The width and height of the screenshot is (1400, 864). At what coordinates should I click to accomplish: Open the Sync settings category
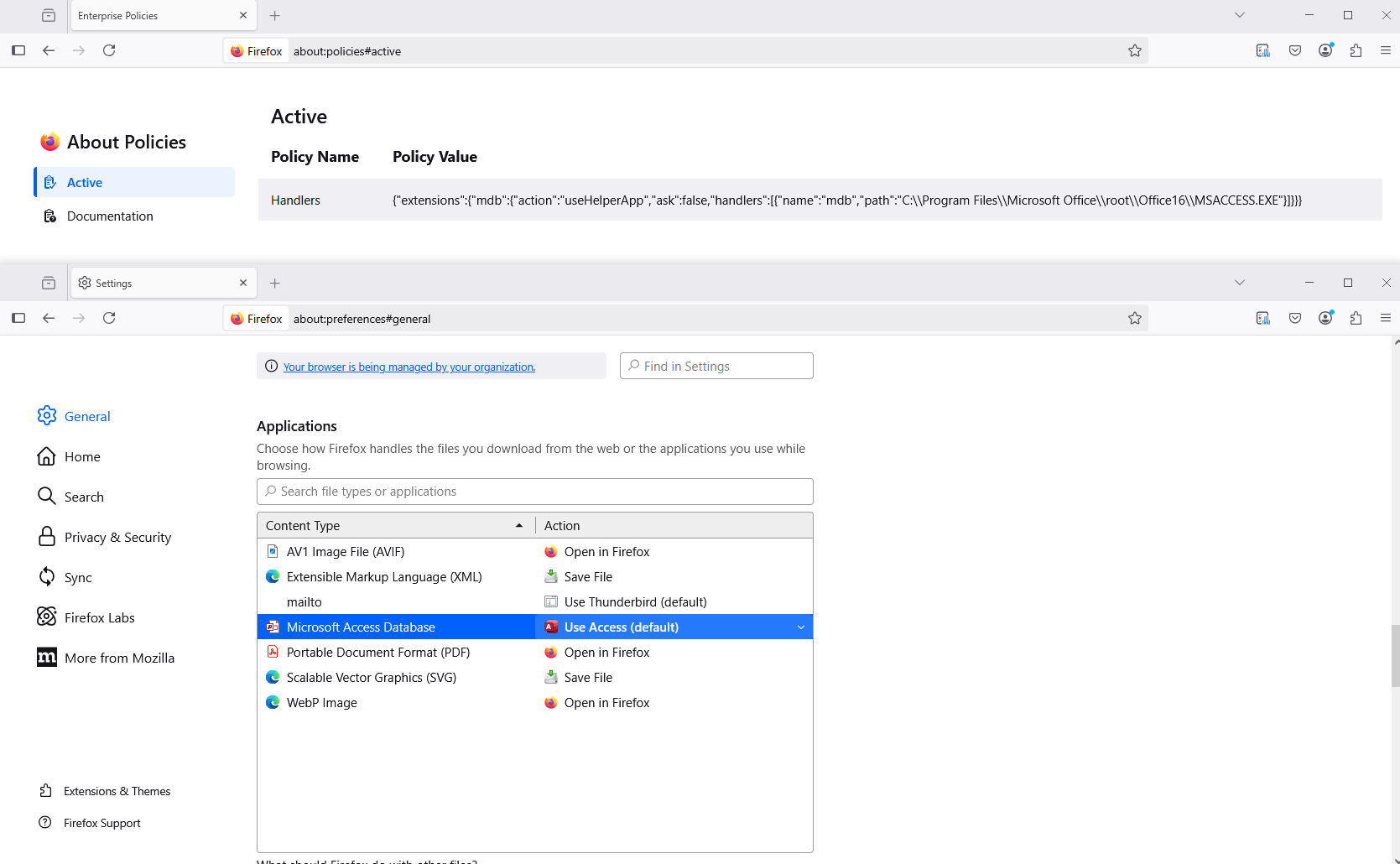pos(65,577)
